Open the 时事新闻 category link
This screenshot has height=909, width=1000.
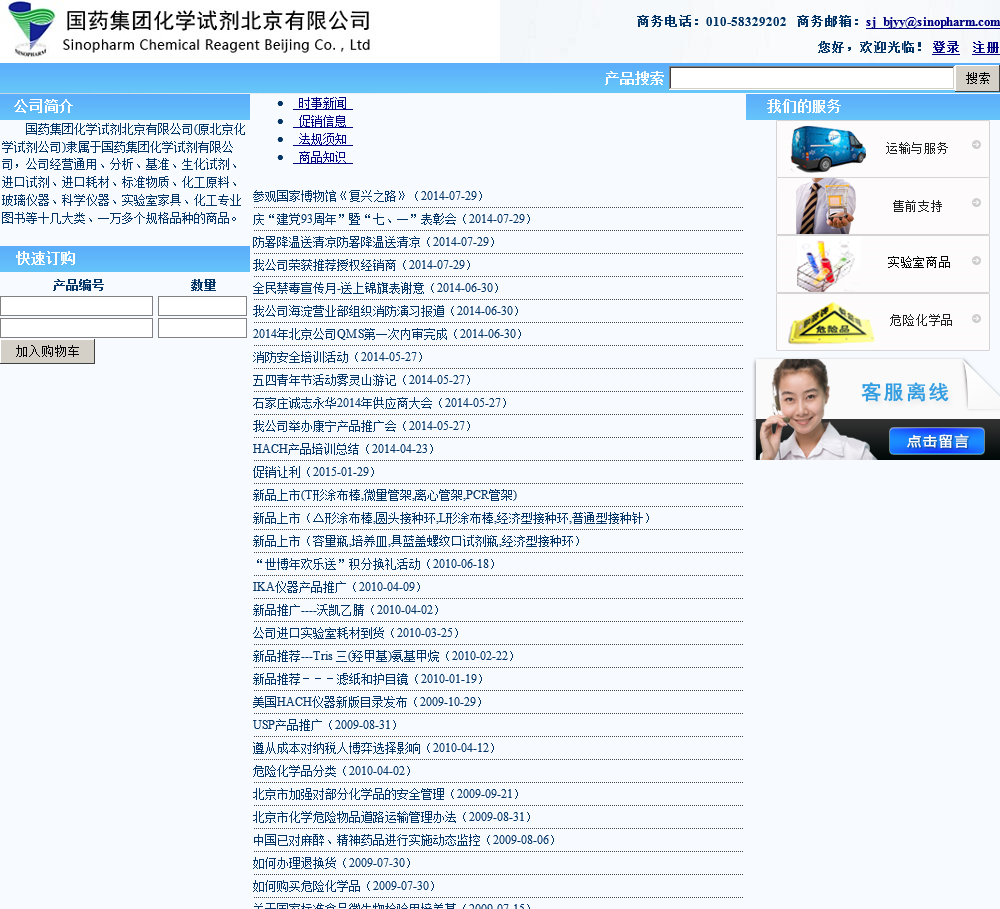(x=323, y=103)
